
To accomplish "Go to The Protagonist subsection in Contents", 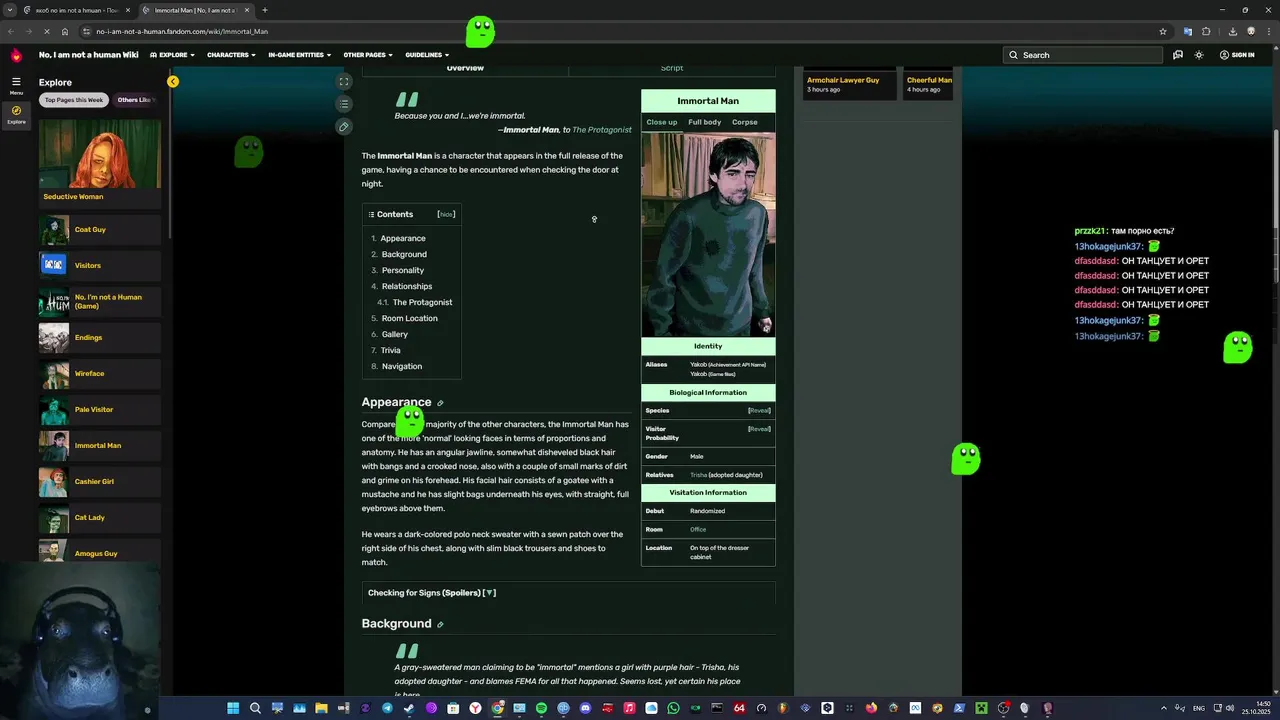I will coord(422,302).
